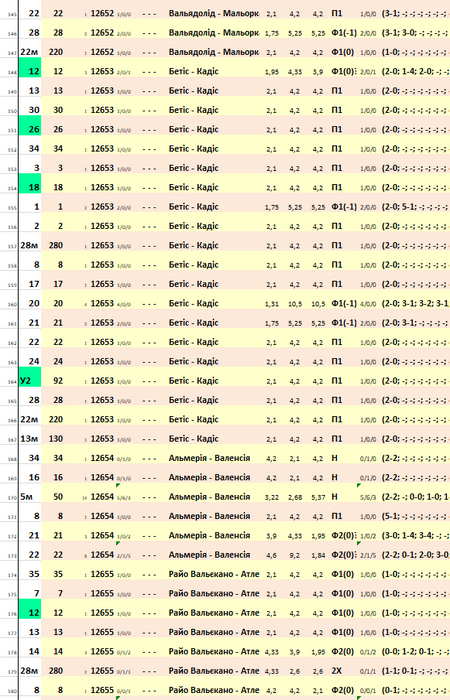Click 'П1' in row 171
Image resolution: width=450 pixels, height=700 pixels.
click(x=337, y=517)
